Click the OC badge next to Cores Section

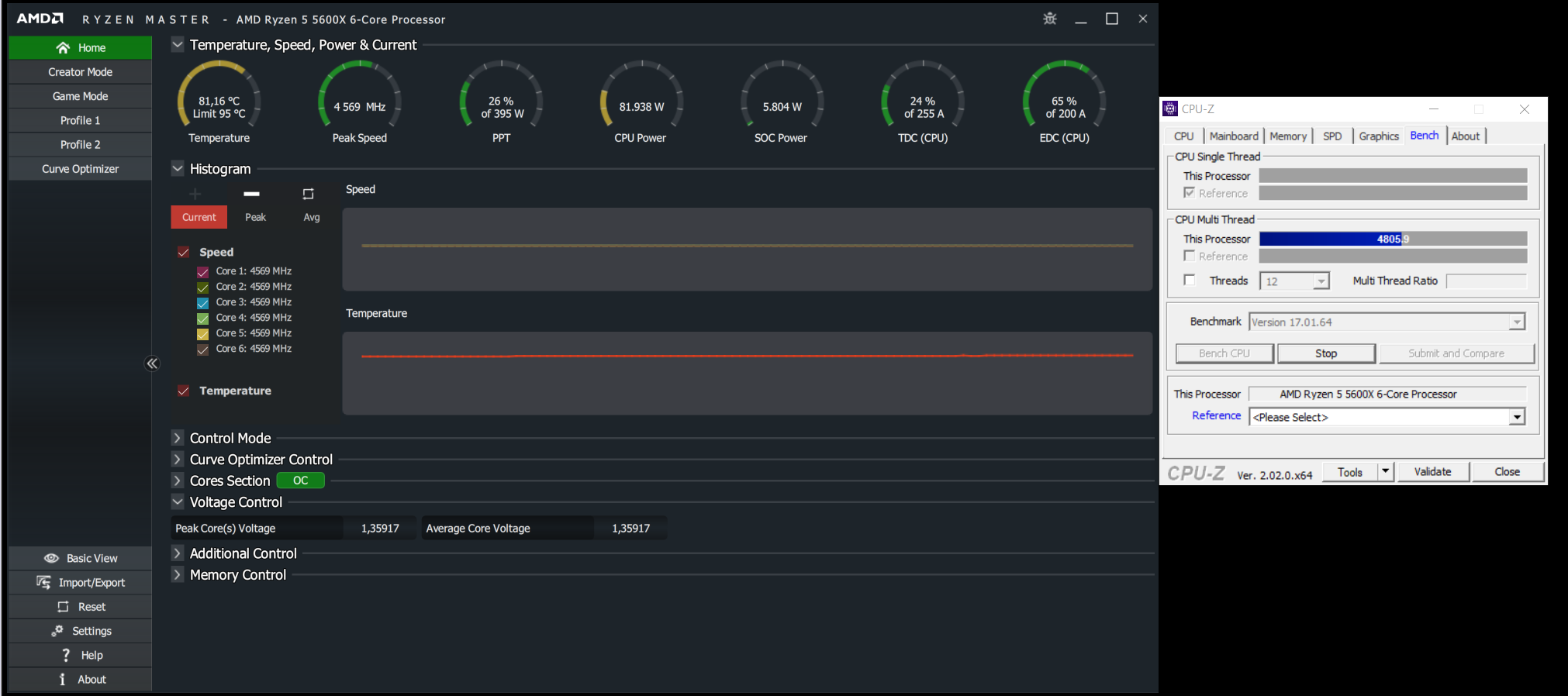(300, 481)
